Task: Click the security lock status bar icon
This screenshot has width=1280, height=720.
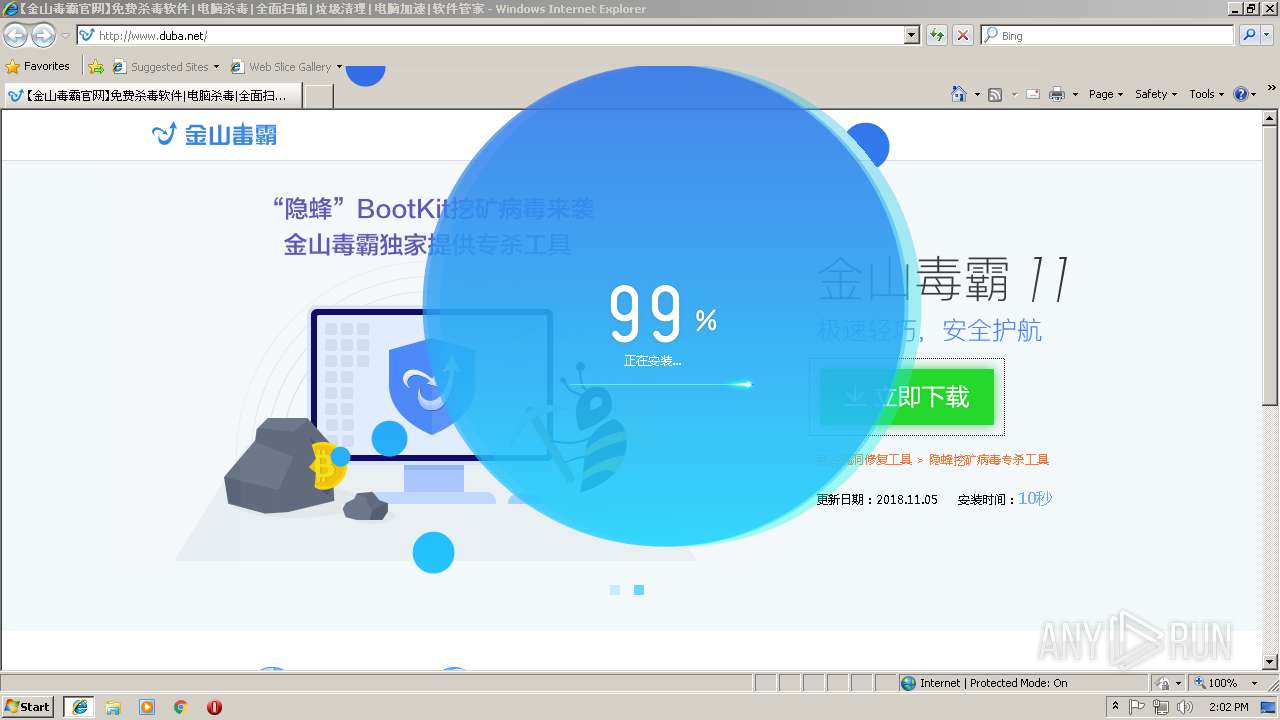Action: pos(1163,683)
